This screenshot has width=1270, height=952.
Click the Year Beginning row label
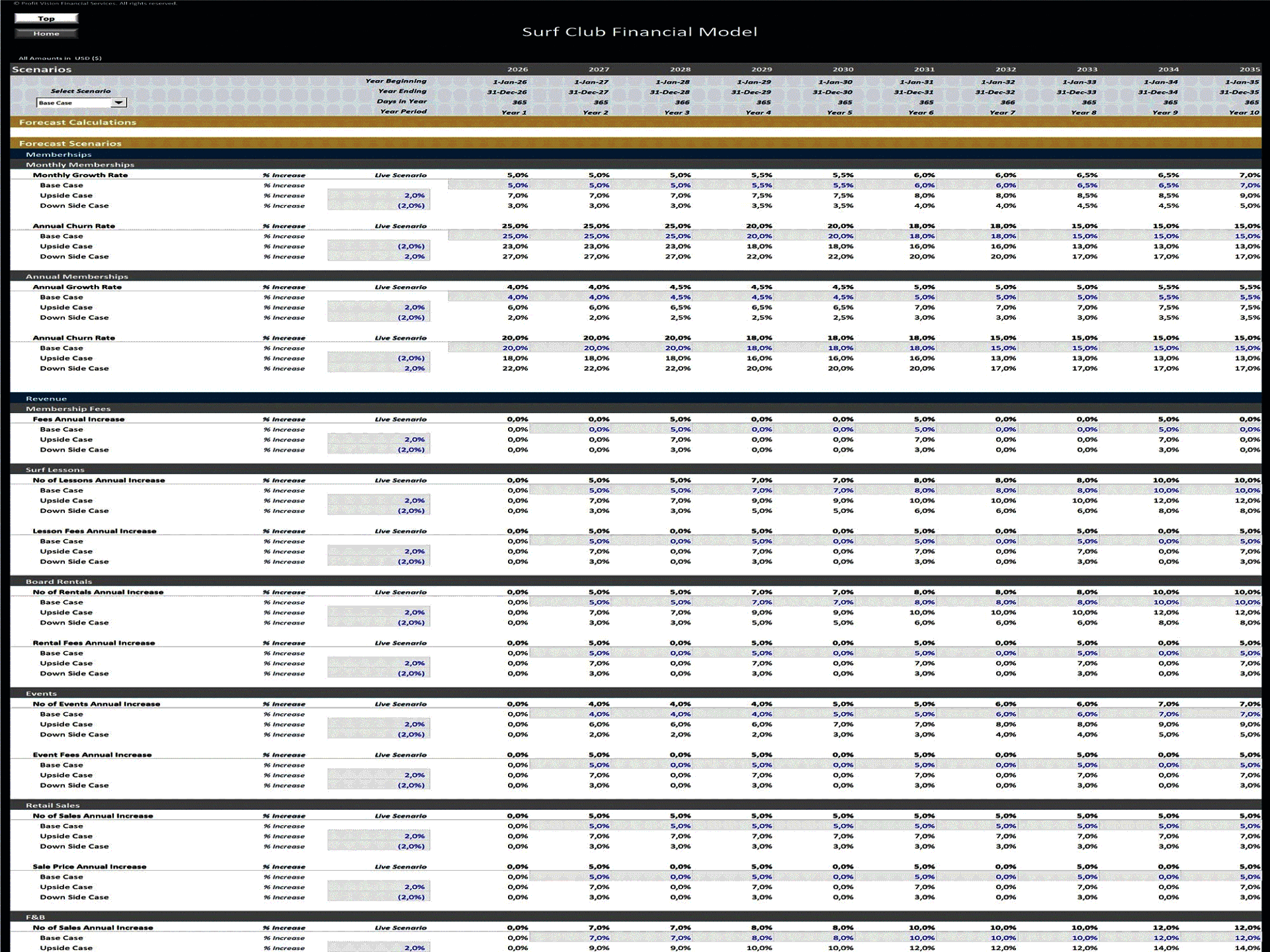pos(396,81)
